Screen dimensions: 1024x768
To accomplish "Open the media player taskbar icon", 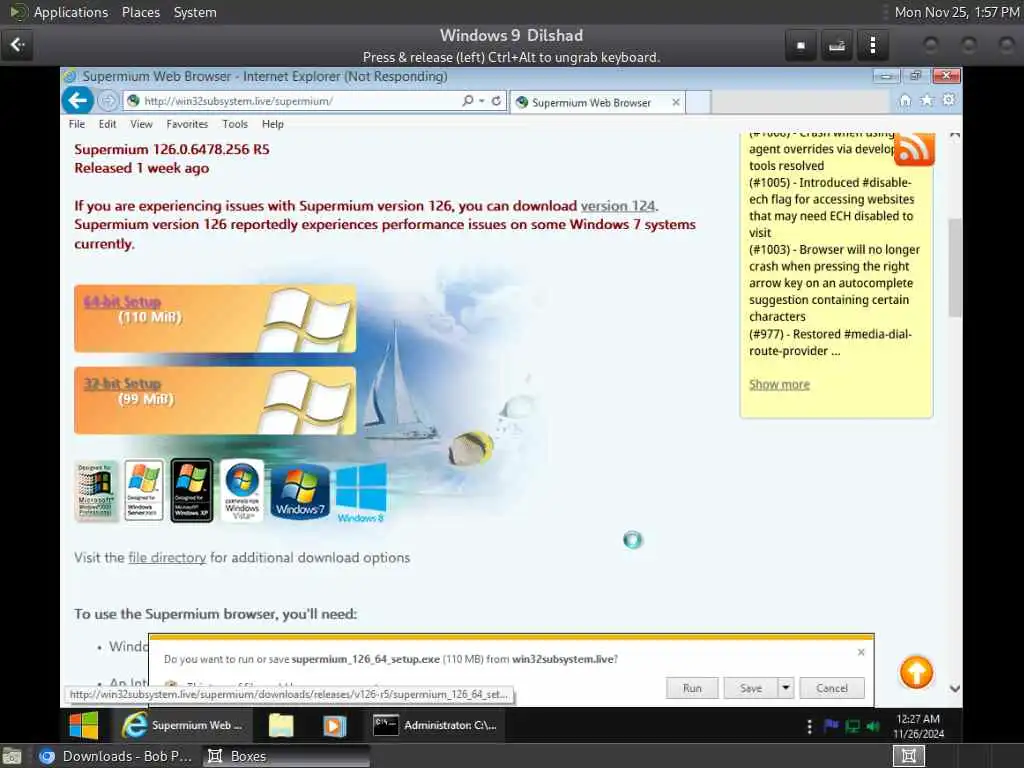I will tap(334, 726).
